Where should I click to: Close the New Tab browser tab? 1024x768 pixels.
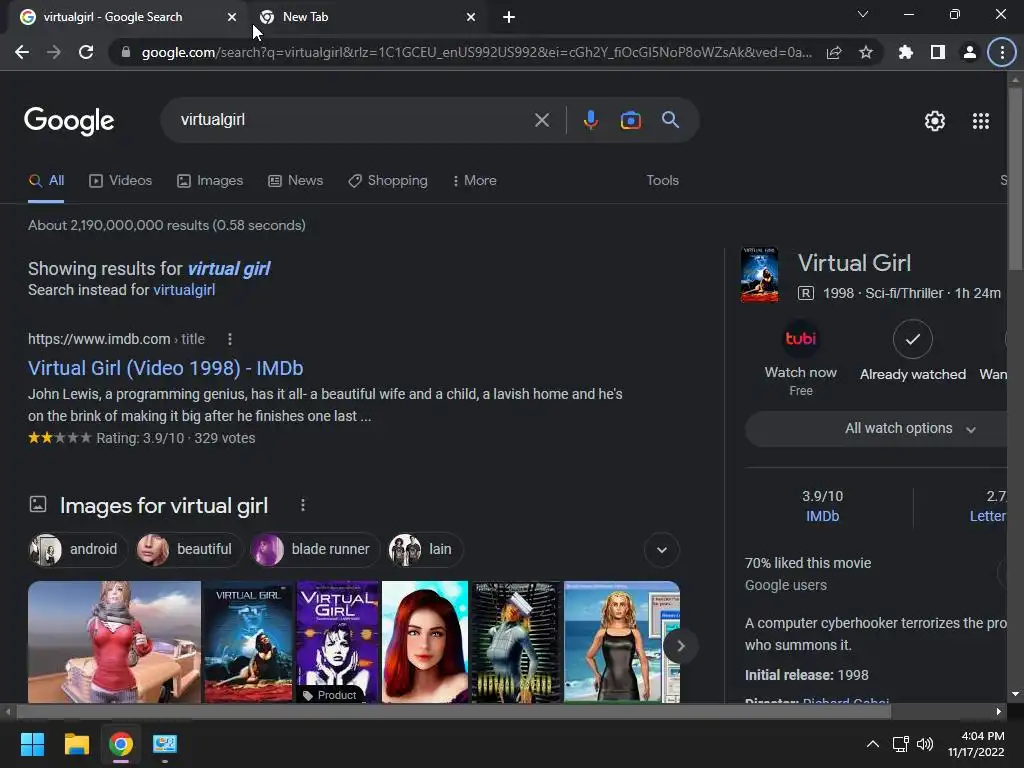pos(471,17)
